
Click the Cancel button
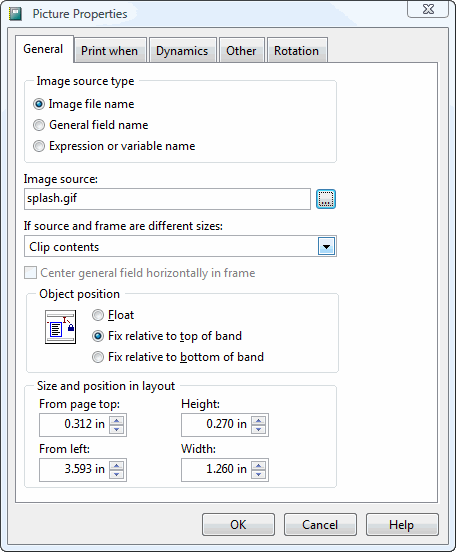[320, 525]
